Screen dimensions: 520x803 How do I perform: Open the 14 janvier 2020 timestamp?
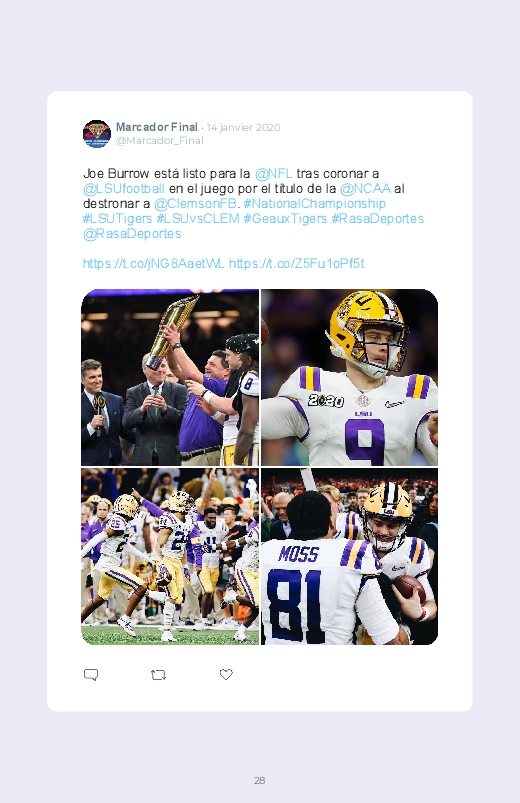(243, 127)
